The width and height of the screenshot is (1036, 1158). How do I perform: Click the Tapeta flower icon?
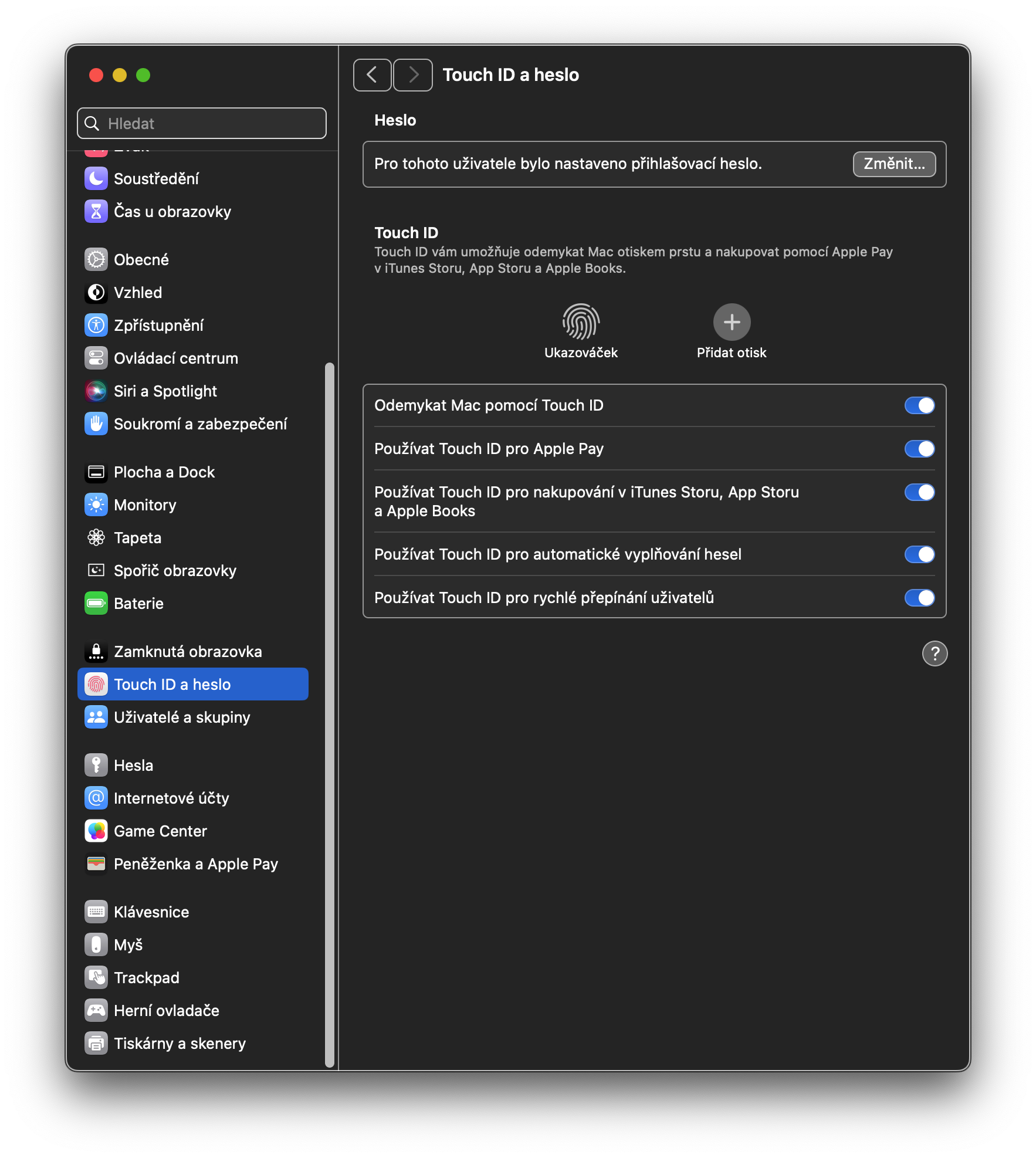point(96,537)
